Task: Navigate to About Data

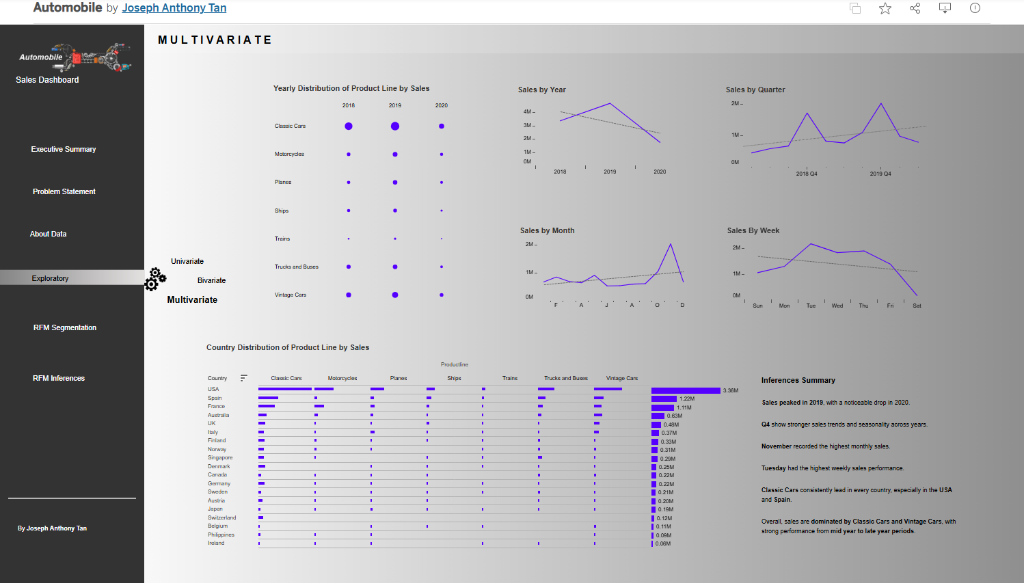Action: 48,234
